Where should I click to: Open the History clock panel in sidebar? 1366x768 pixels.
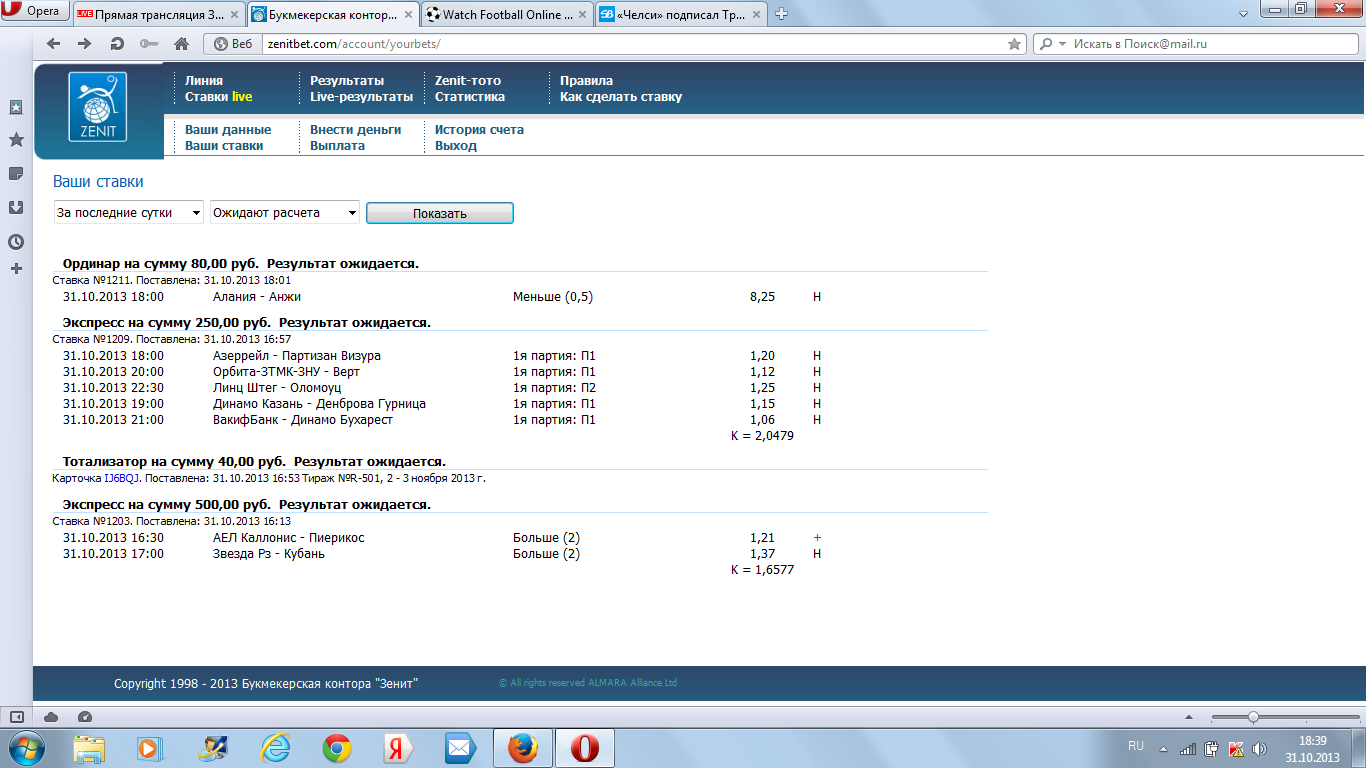(x=16, y=242)
